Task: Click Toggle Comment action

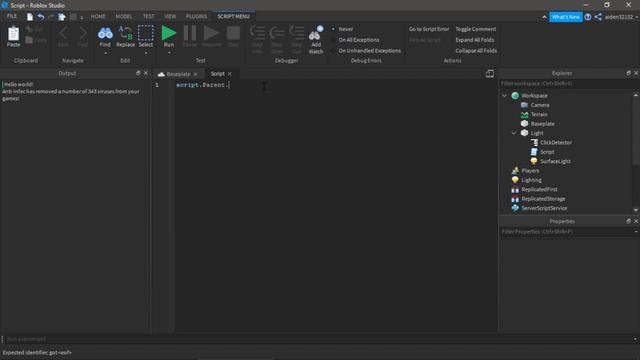Action: [x=476, y=29]
